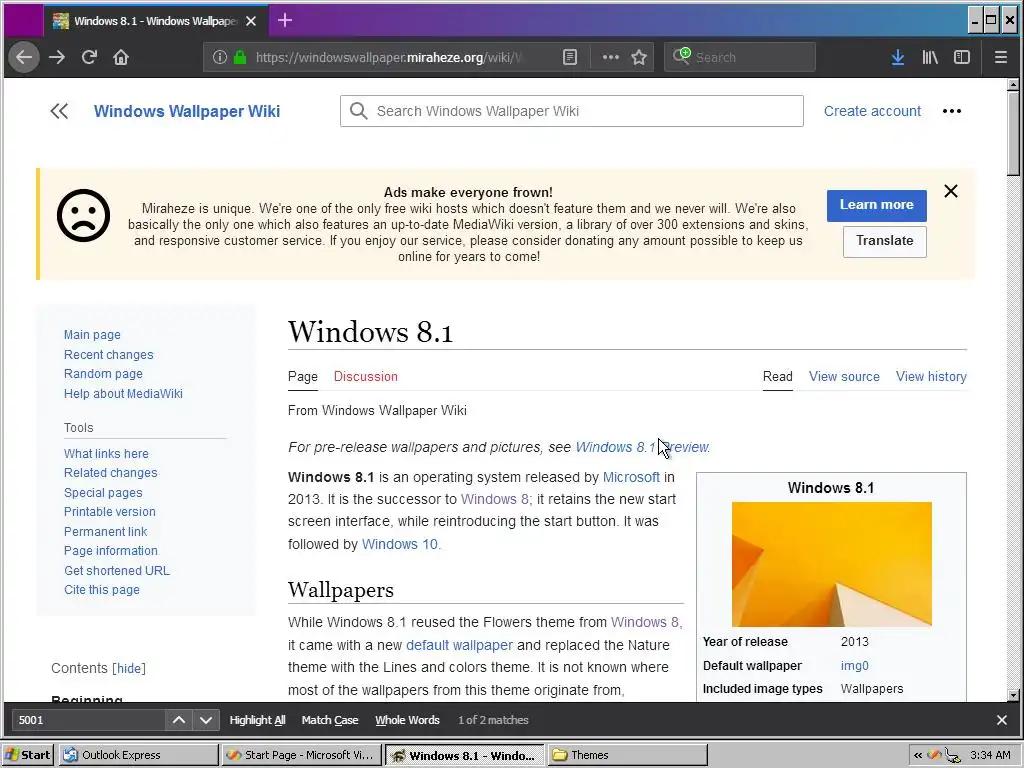Focus the Search Windows Wallpaper Wiki field

[571, 111]
